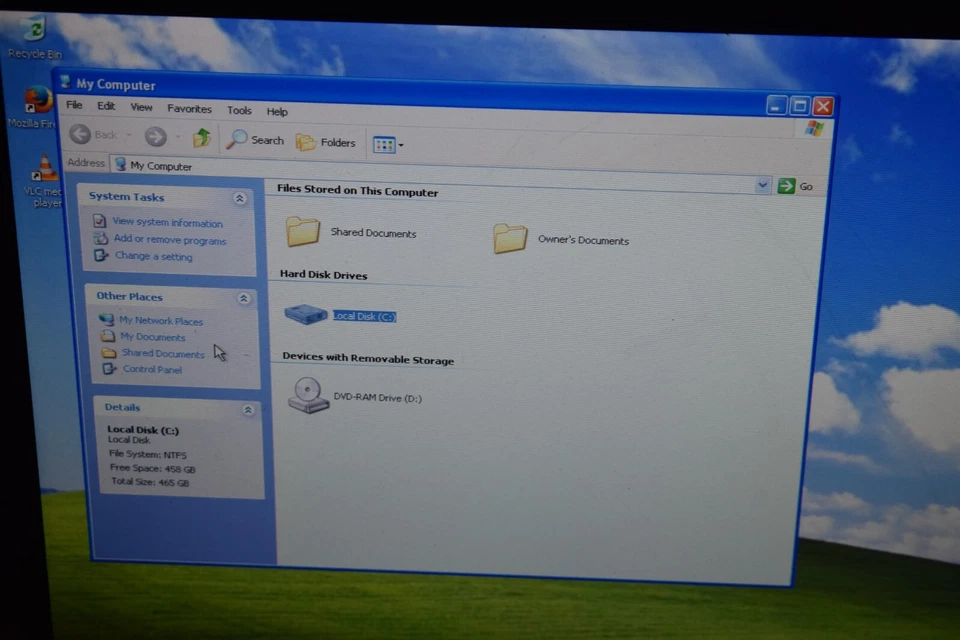The width and height of the screenshot is (960, 640).
Task: Open the Views icon on the toolbar
Action: click(385, 144)
